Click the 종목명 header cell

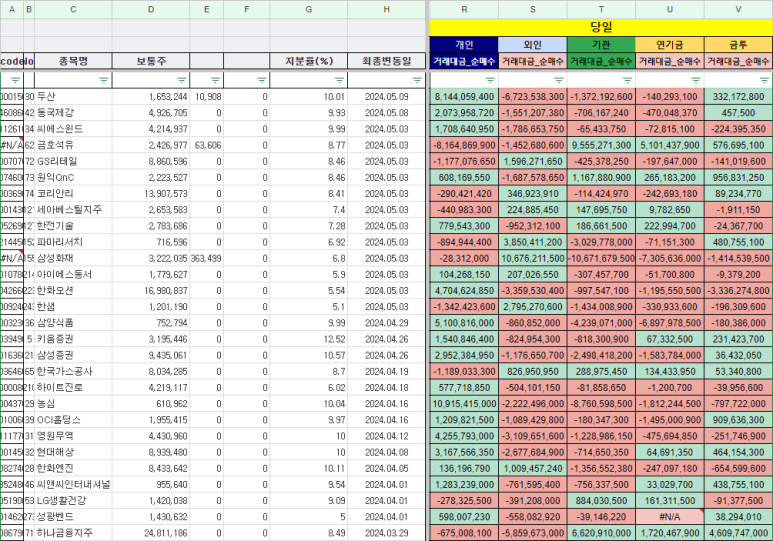[x=73, y=61]
